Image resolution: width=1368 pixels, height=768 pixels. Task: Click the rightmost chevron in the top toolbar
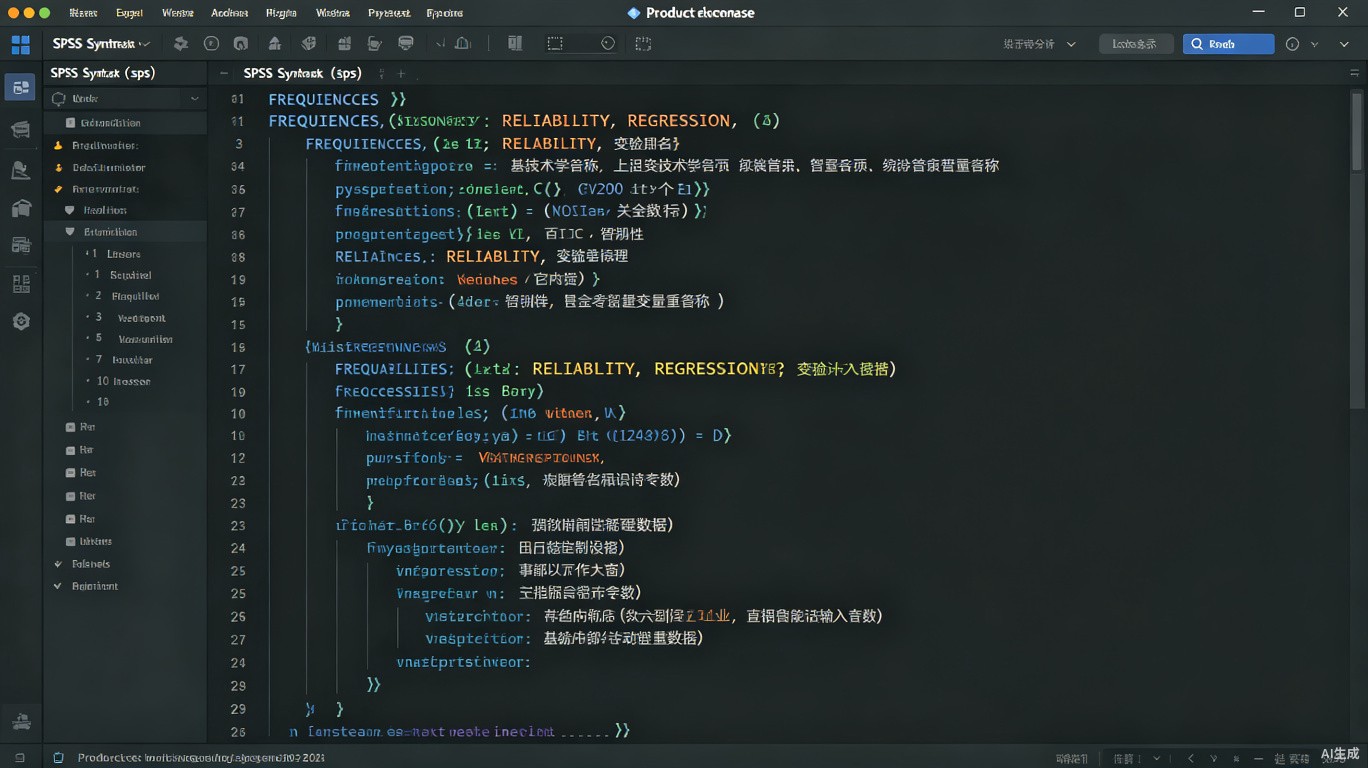pyautogui.click(x=1345, y=44)
